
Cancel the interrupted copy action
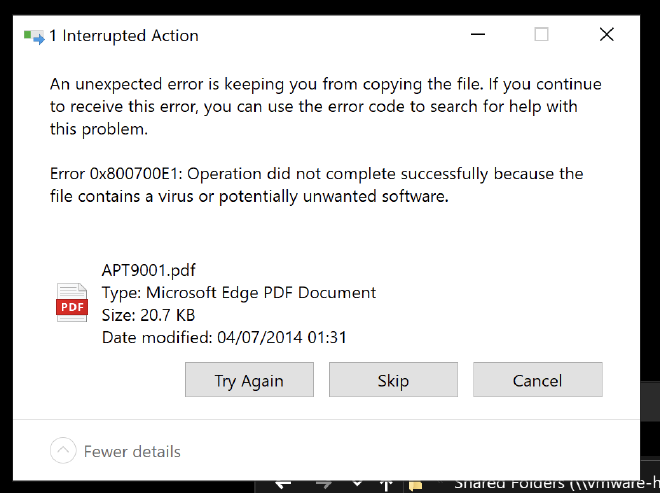click(x=537, y=380)
